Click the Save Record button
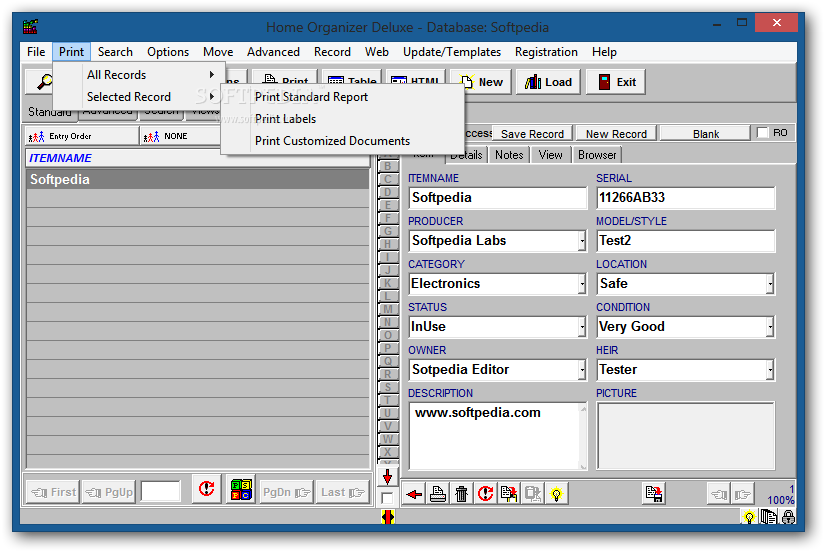Image resolution: width=825 pixels, height=552 pixels. pyautogui.click(x=532, y=134)
